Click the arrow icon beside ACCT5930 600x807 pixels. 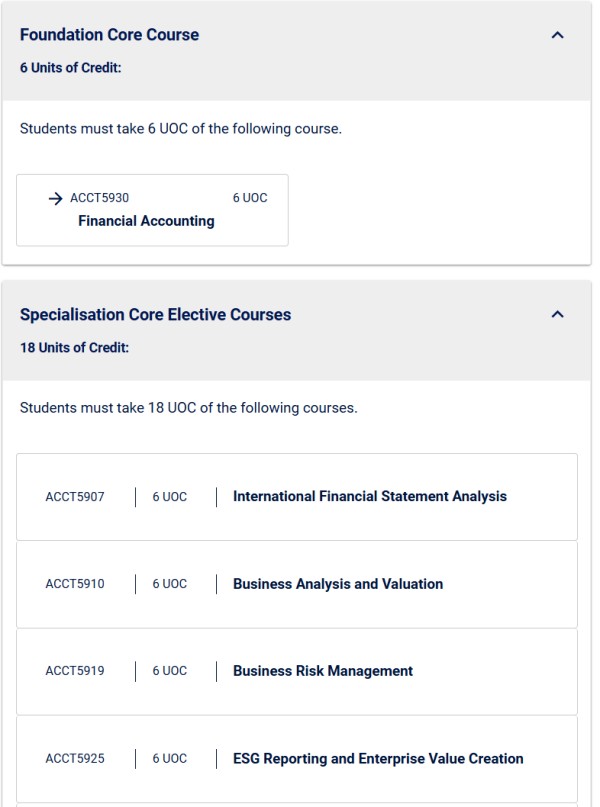pyautogui.click(x=55, y=198)
